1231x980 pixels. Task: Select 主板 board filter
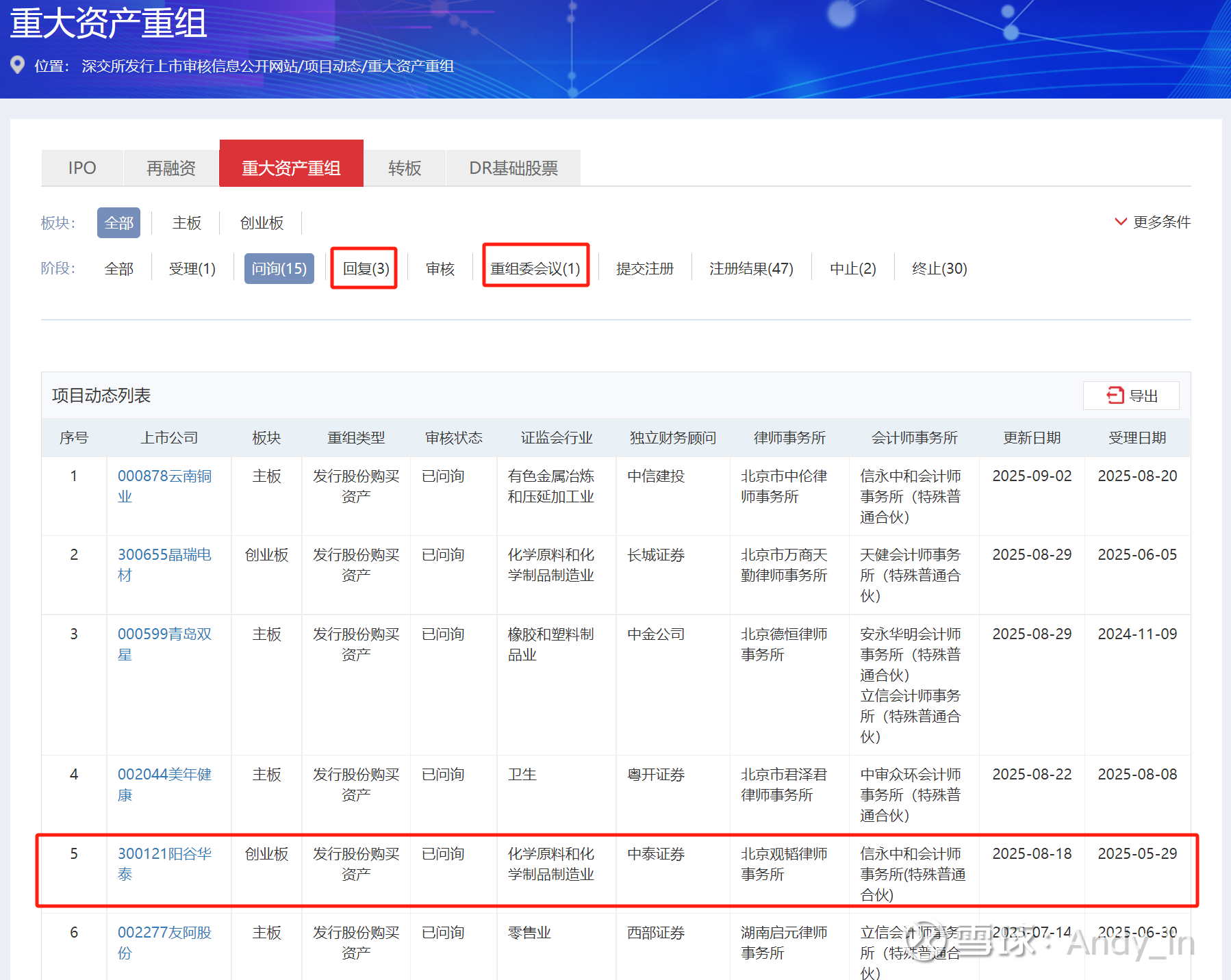pyautogui.click(x=186, y=223)
